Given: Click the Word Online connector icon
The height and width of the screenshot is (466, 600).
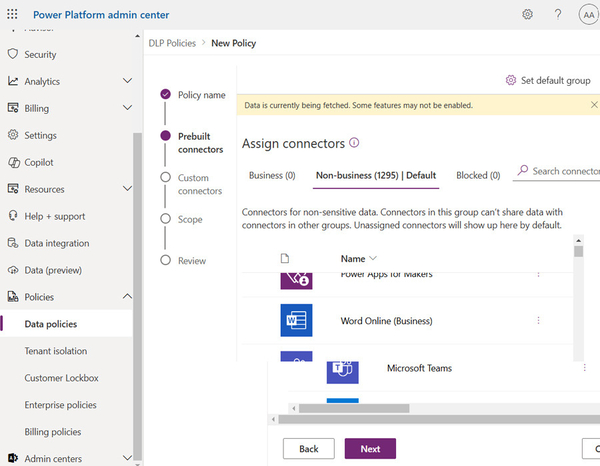Looking at the screenshot, I should (x=296, y=320).
